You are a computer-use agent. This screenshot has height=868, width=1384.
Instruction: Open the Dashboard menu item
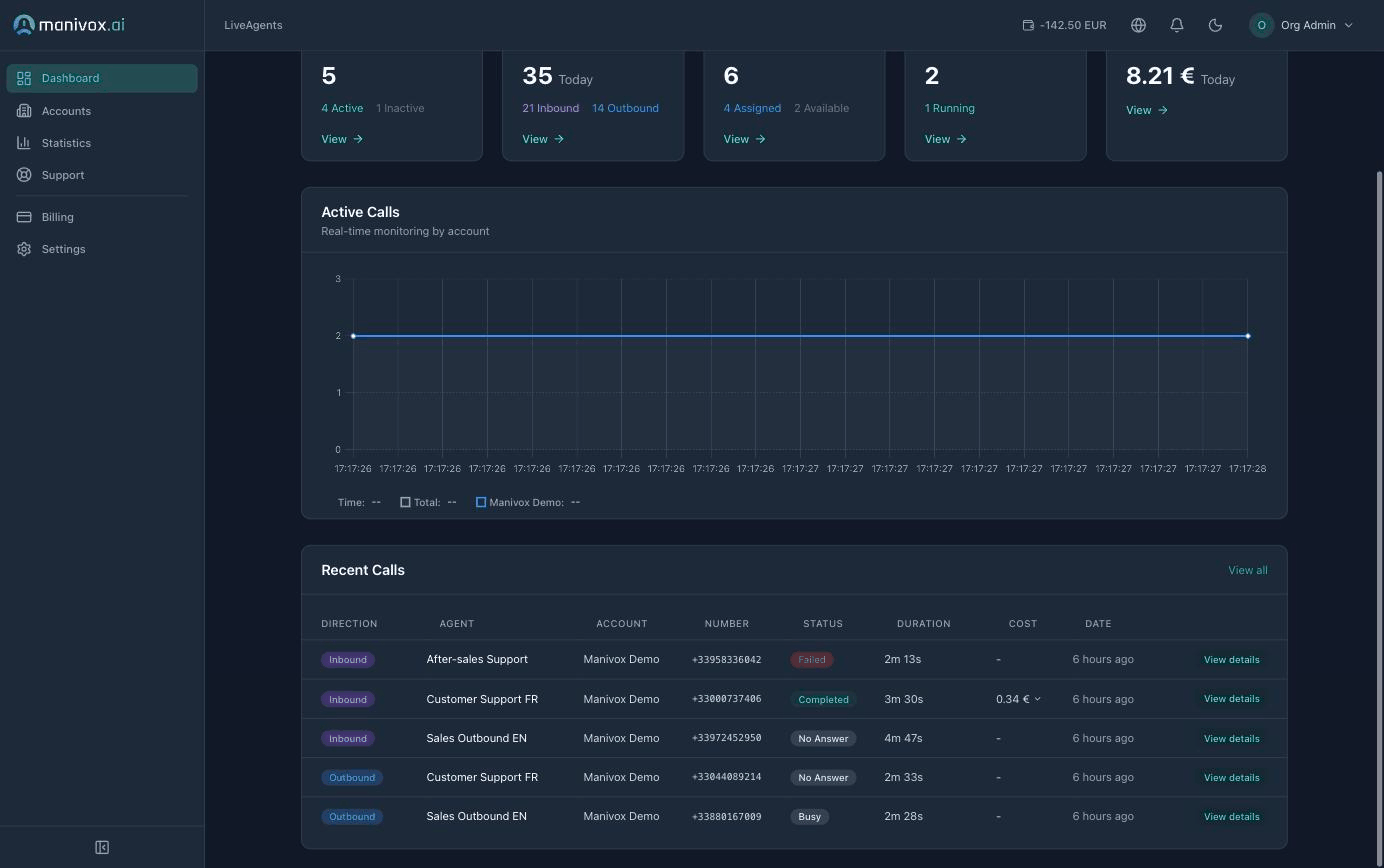[102, 78]
